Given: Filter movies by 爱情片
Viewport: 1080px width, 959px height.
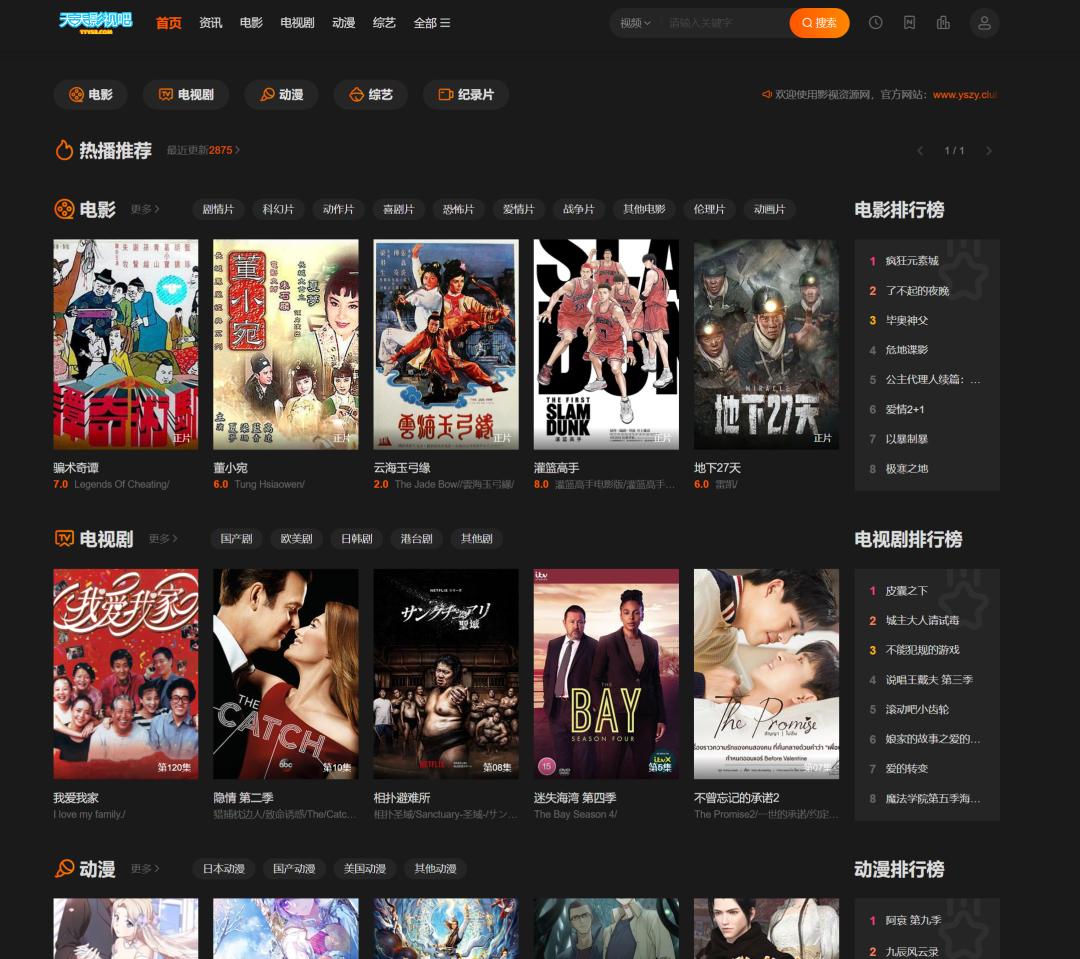Looking at the screenshot, I should (519, 209).
